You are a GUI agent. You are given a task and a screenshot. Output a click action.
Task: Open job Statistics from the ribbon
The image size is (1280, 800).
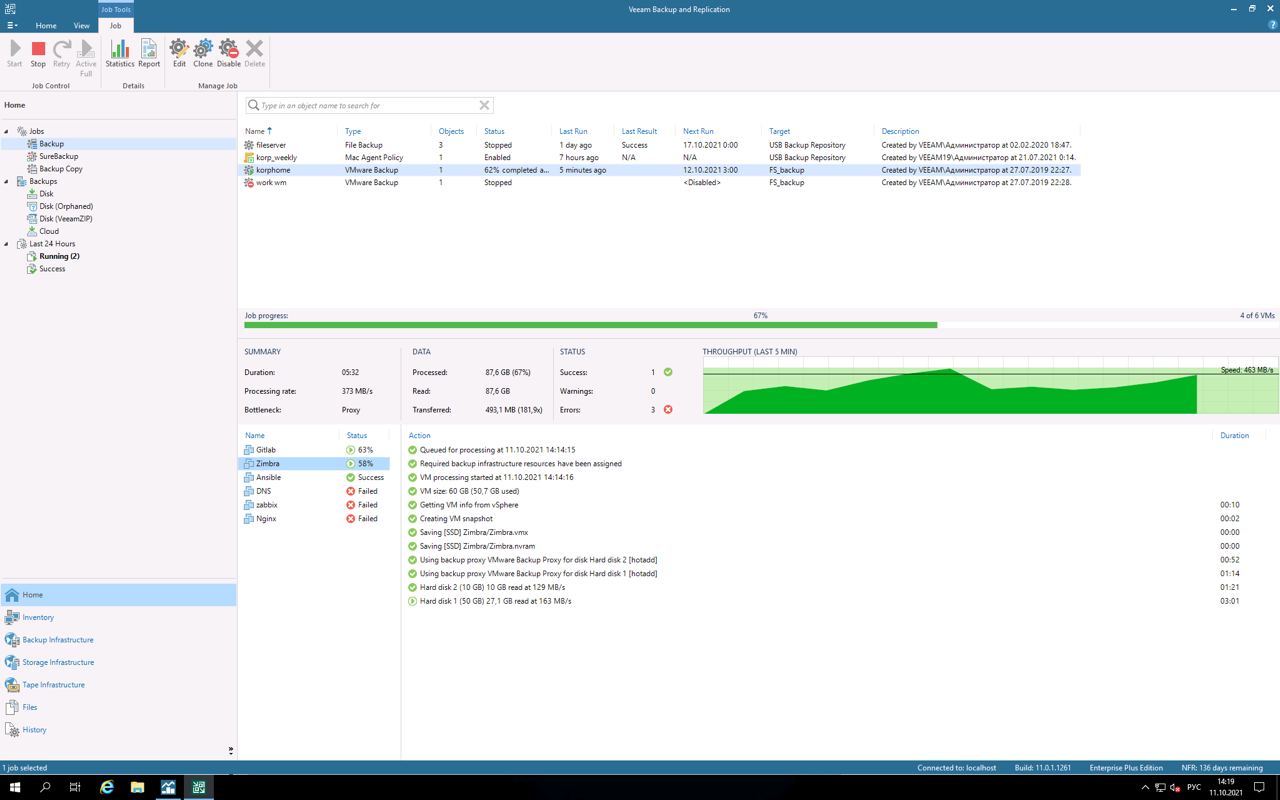coord(119,53)
